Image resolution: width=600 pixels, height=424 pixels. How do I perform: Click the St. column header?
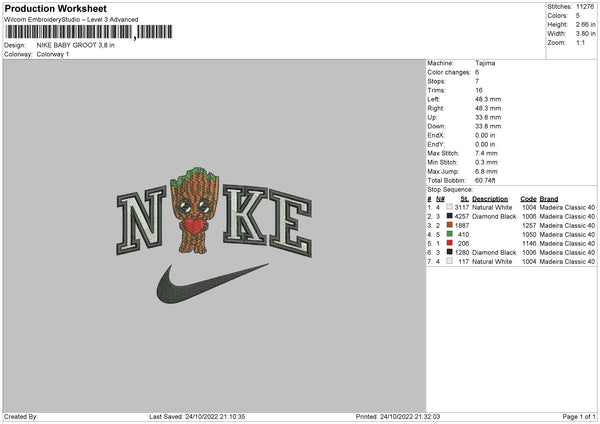(465, 199)
